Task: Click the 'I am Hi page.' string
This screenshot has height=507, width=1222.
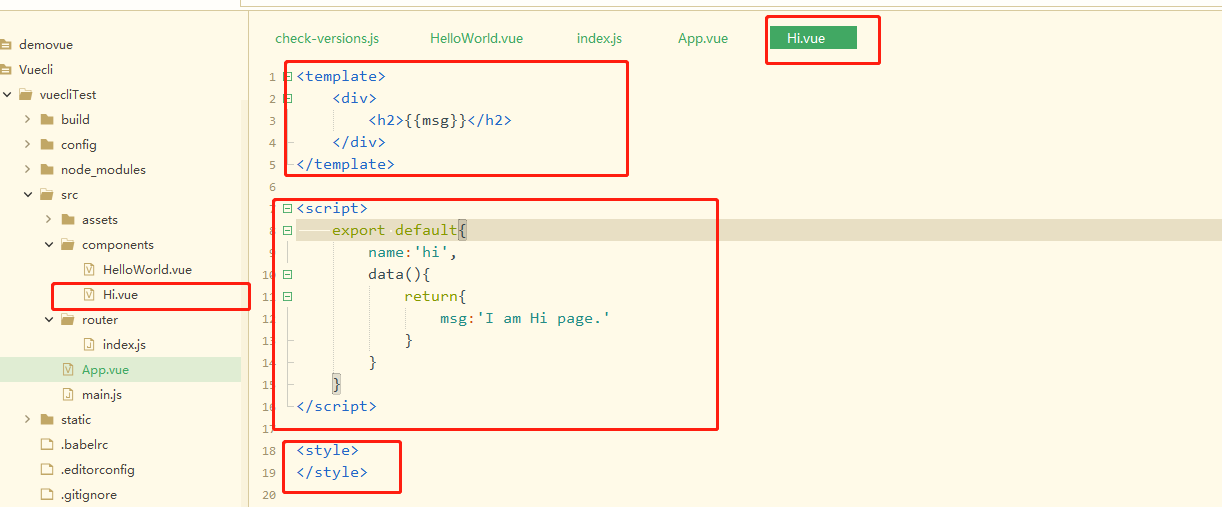Action: pyautogui.click(x=543, y=318)
